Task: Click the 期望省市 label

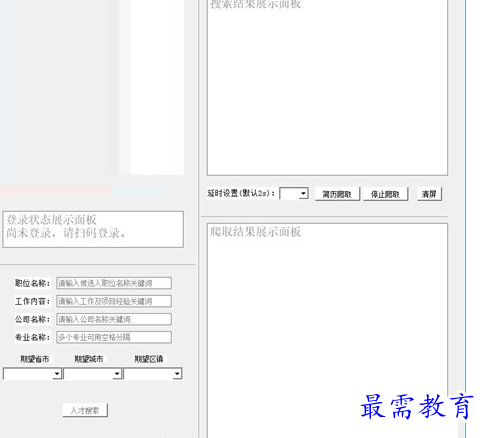Action: 35,359
